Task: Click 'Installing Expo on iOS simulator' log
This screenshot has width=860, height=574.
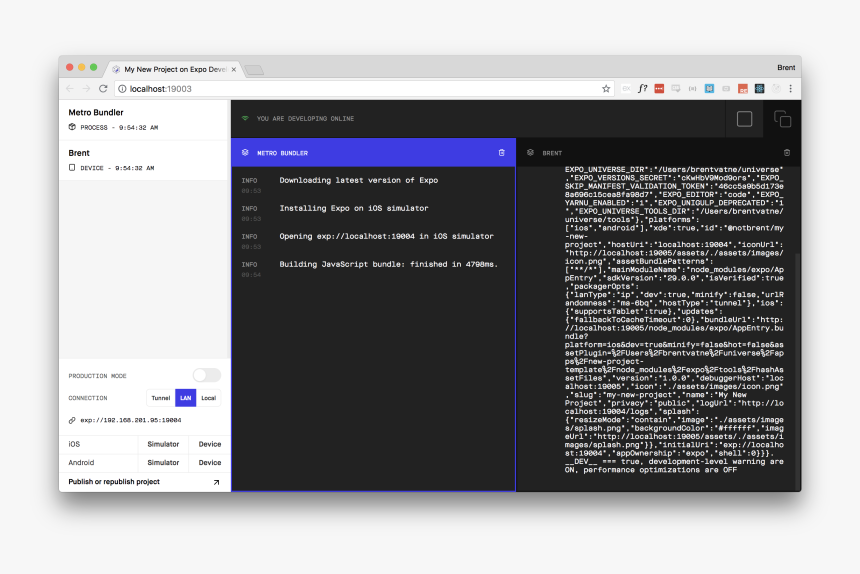Action: tap(354, 208)
